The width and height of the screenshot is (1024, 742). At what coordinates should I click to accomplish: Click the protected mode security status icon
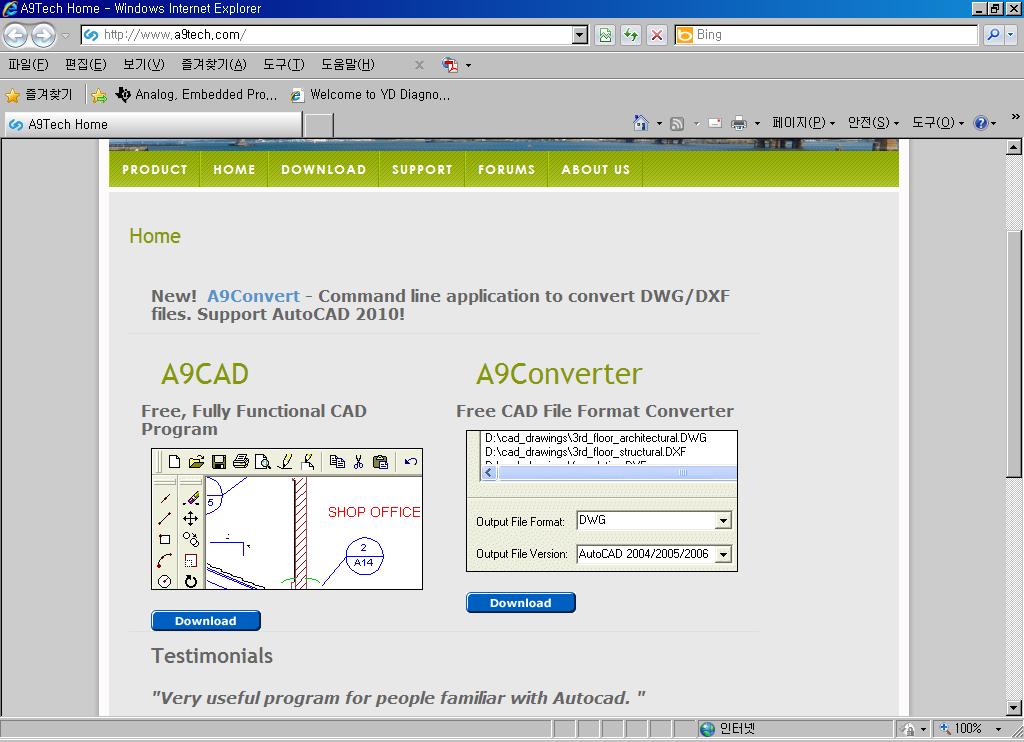click(908, 729)
